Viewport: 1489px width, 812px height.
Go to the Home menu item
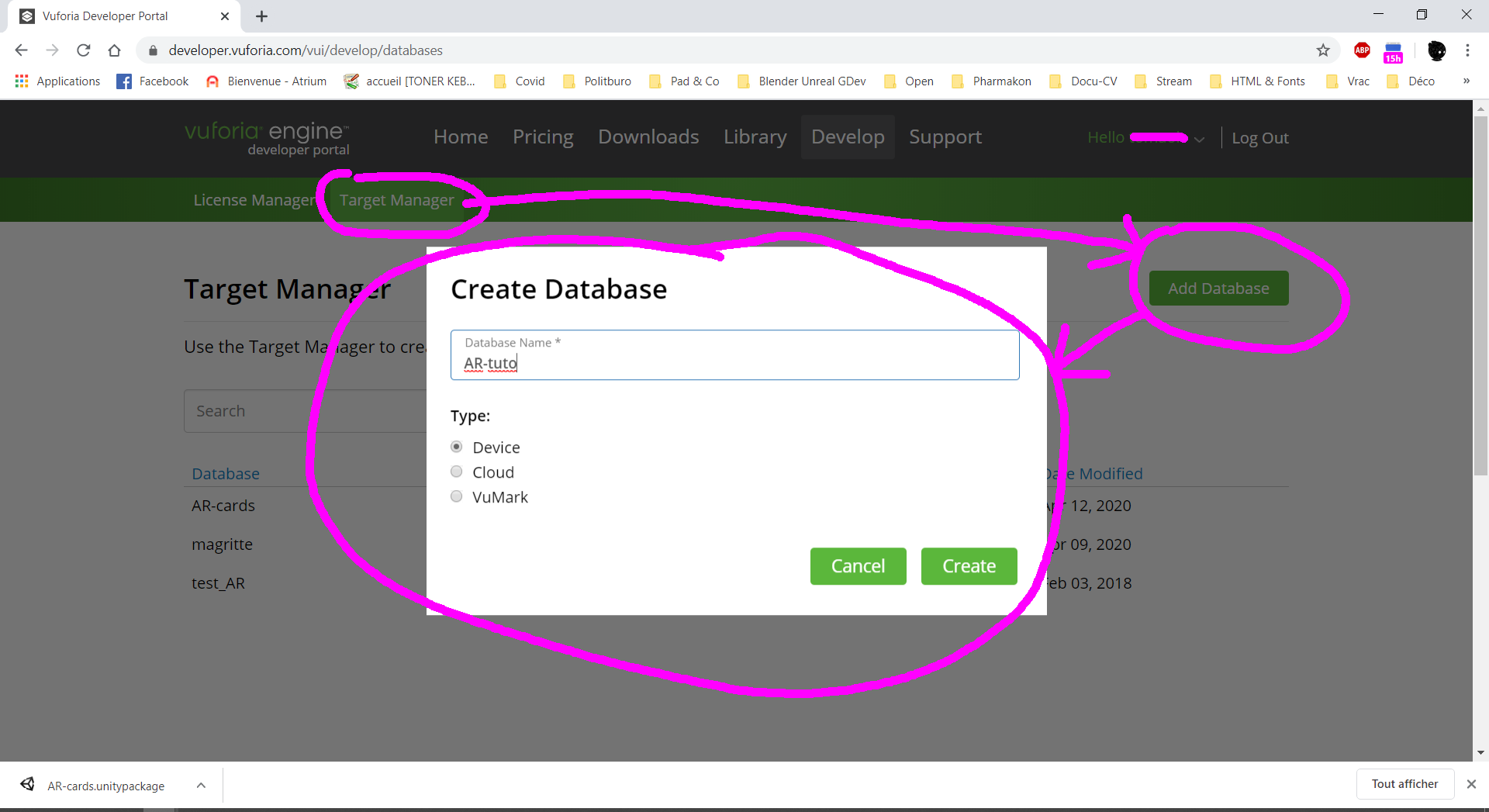coord(461,137)
